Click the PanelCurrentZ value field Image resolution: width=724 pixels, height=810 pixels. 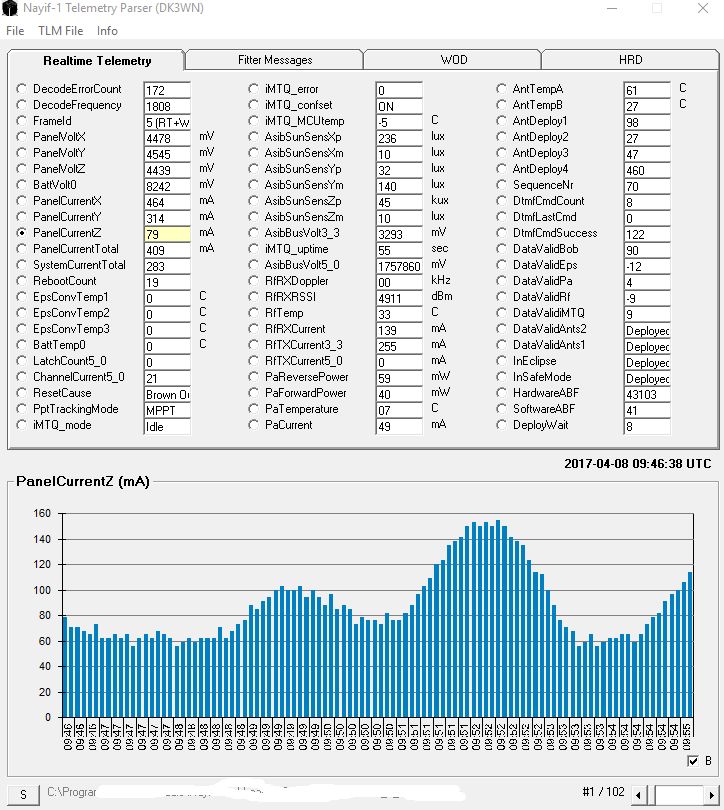167,234
